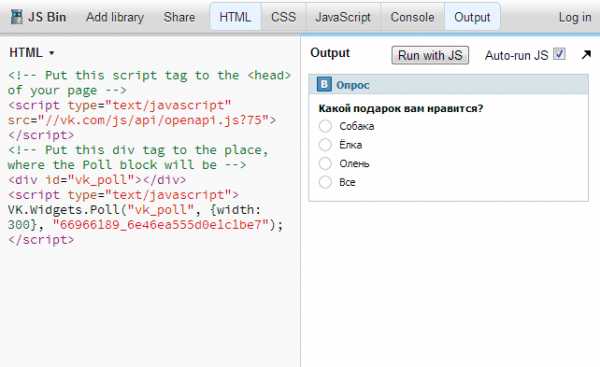Toggle the Auto-run JS checkbox
Screen dimensions: 600x367
(x=559, y=54)
